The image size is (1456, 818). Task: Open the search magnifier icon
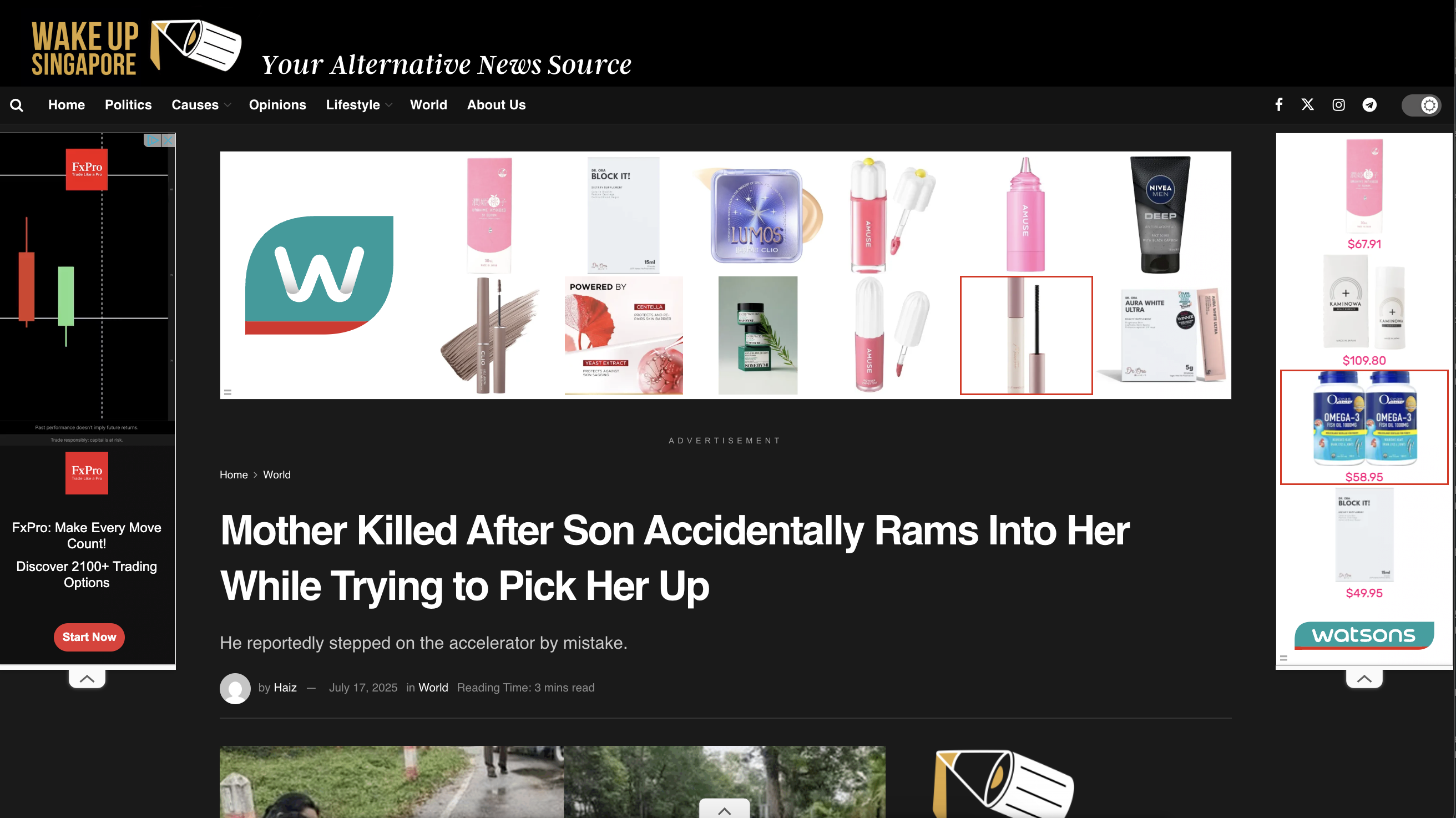(17, 105)
